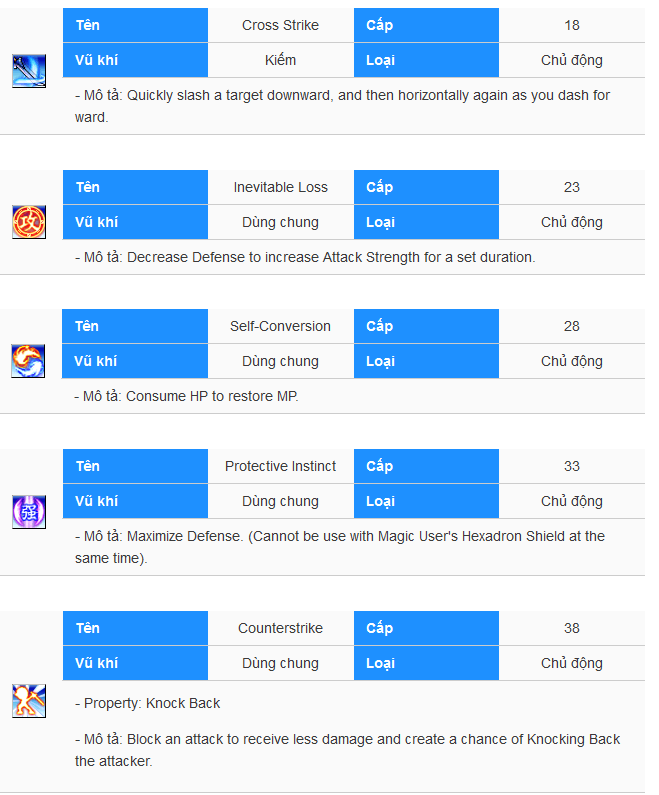Image resolution: width=659 pixels, height=795 pixels.
Task: Click the Cấp header in Counterstrike table
Action: 426,628
